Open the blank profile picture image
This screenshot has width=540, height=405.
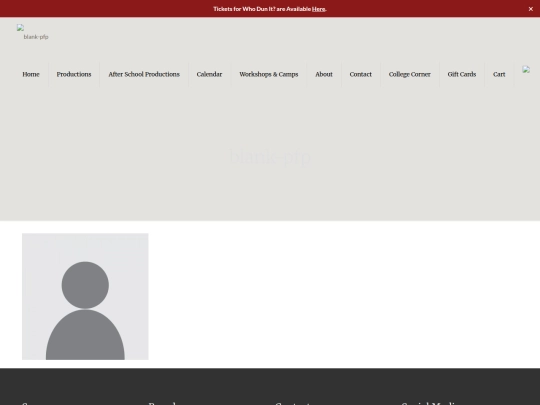[x=85, y=297]
